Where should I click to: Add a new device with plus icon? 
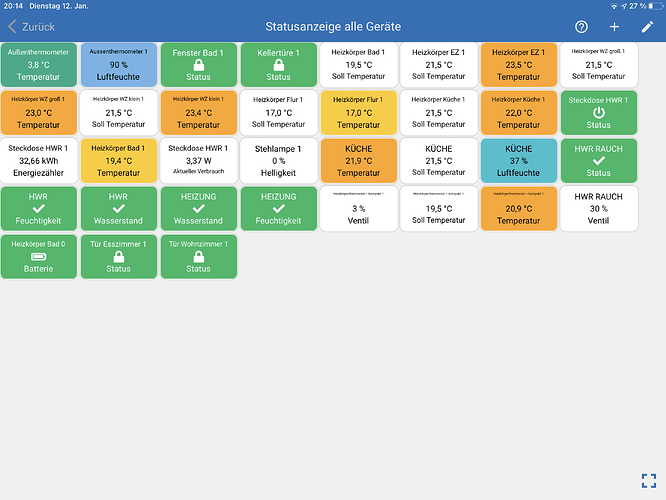click(x=614, y=27)
